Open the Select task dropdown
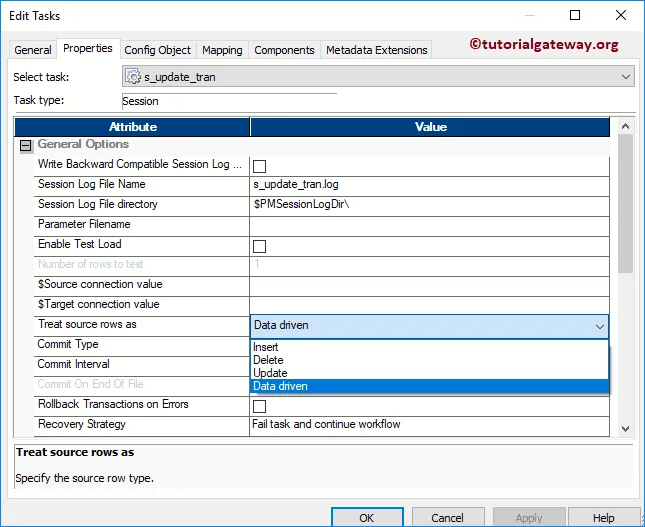Viewport: 645px width, 527px height. coord(626,77)
